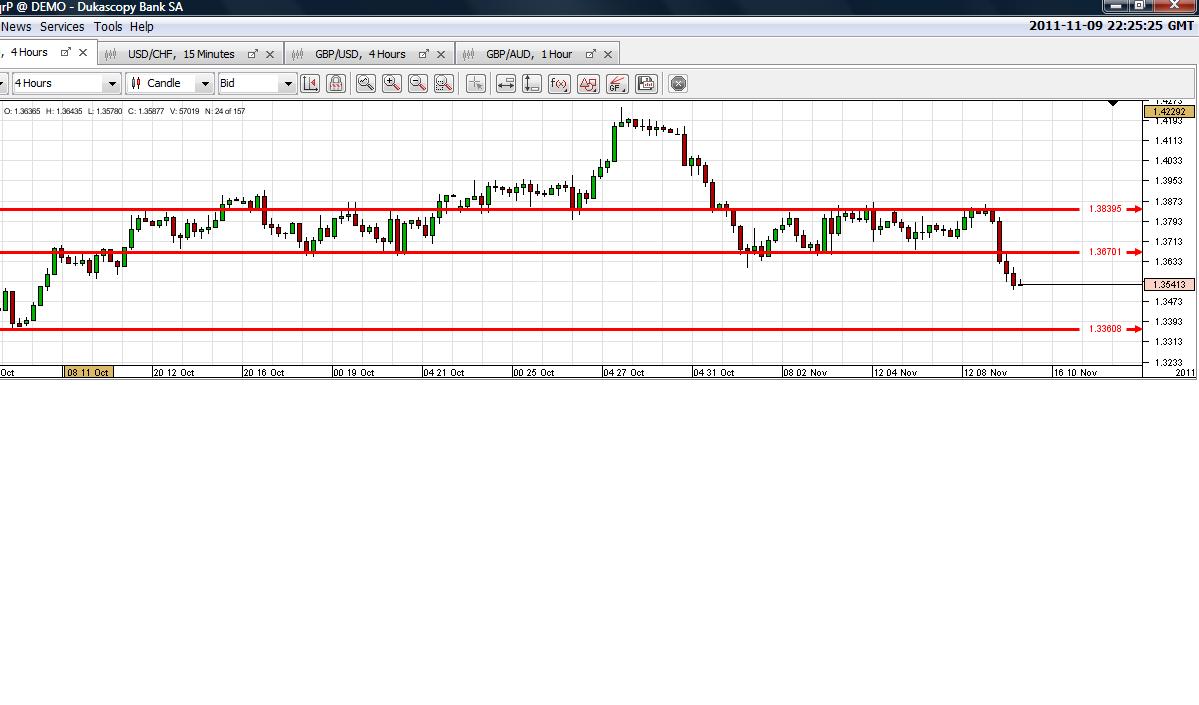Open the Tools menu
Viewport: 1199px width, 705px height.
coord(108,27)
